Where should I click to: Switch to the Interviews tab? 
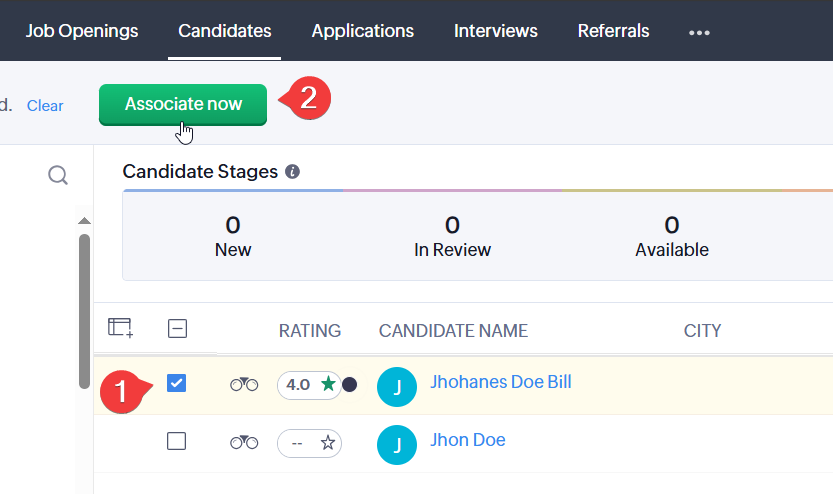coord(495,31)
